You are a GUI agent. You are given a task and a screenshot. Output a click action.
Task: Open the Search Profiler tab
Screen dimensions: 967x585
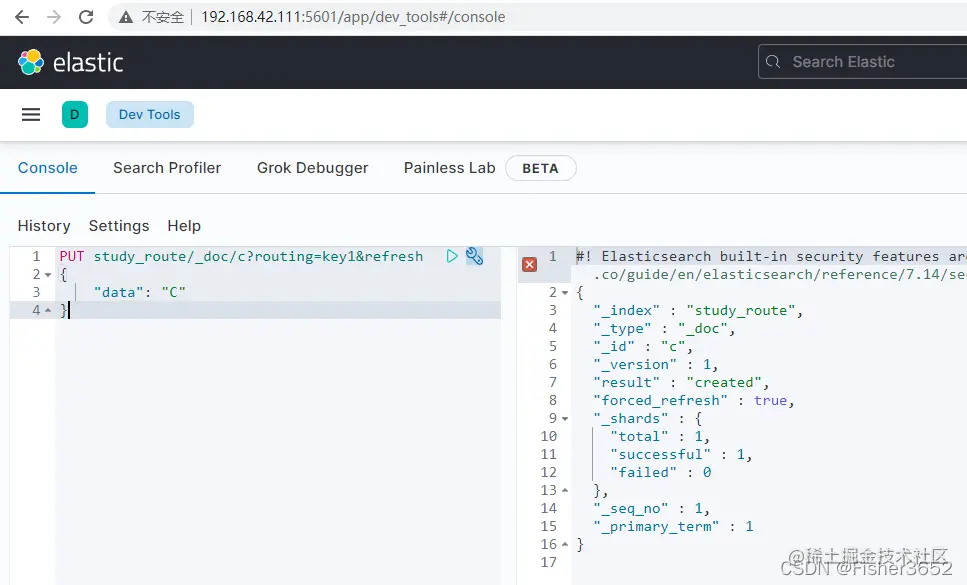click(167, 168)
